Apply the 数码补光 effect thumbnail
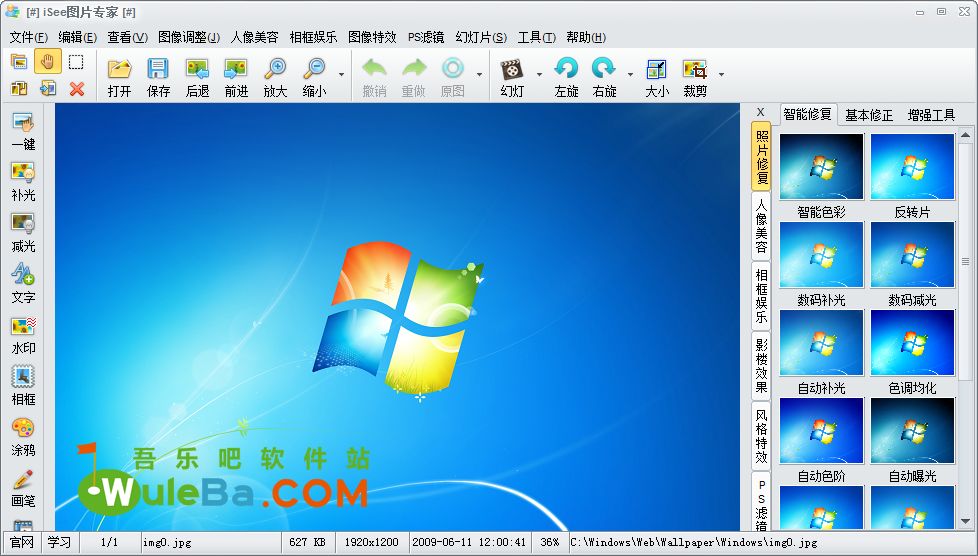Image resolution: width=978 pixels, height=556 pixels. tap(821, 255)
